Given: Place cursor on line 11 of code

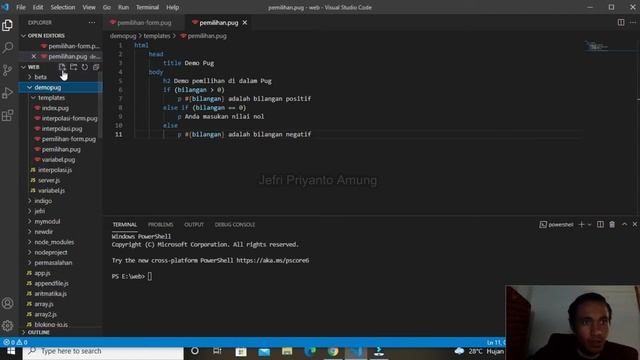Looking at the screenshot, I should click(x=244, y=134).
